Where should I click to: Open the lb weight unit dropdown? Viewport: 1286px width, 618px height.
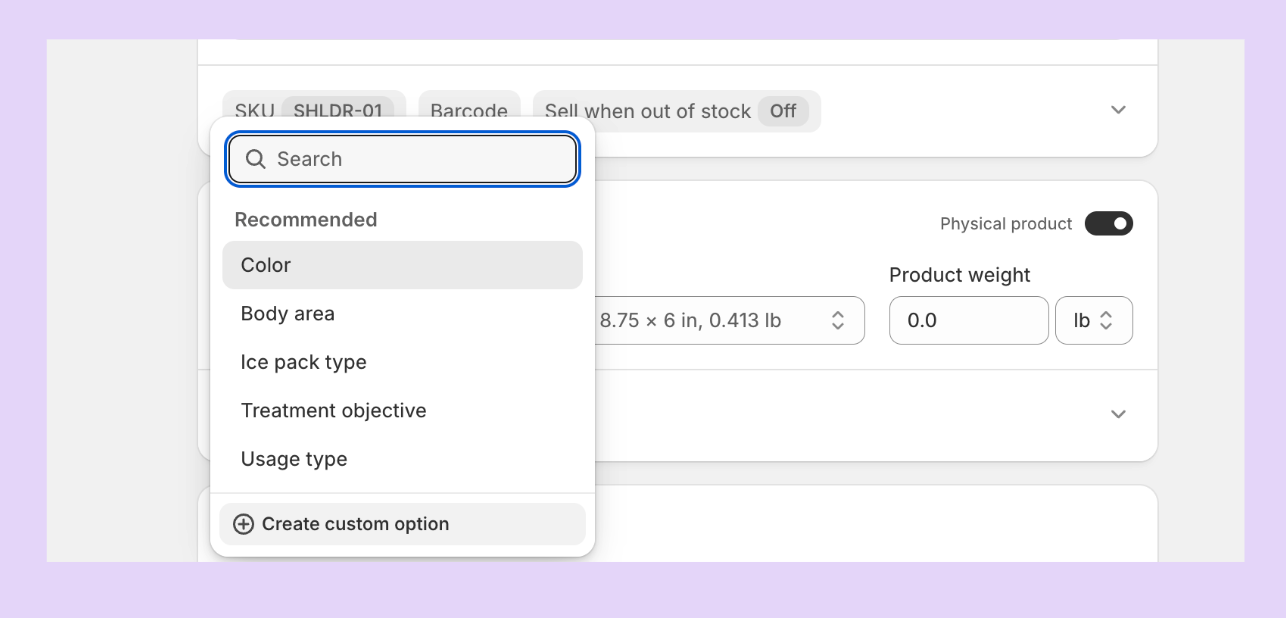(x=1093, y=321)
